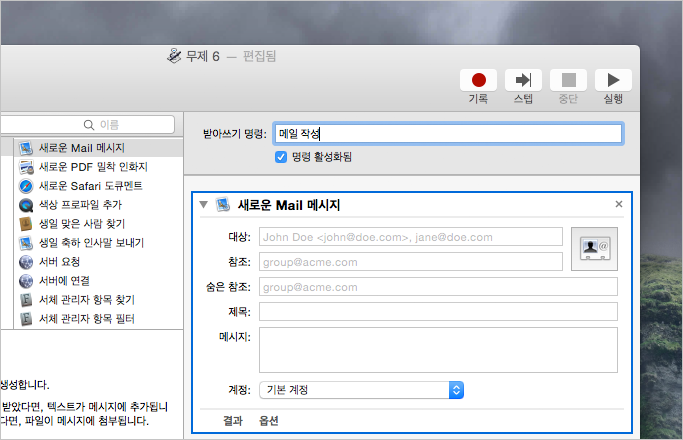The width and height of the screenshot is (683, 440).
Task: Select 생일 축하 인사말 보내기 row text
Action: (x=91, y=243)
